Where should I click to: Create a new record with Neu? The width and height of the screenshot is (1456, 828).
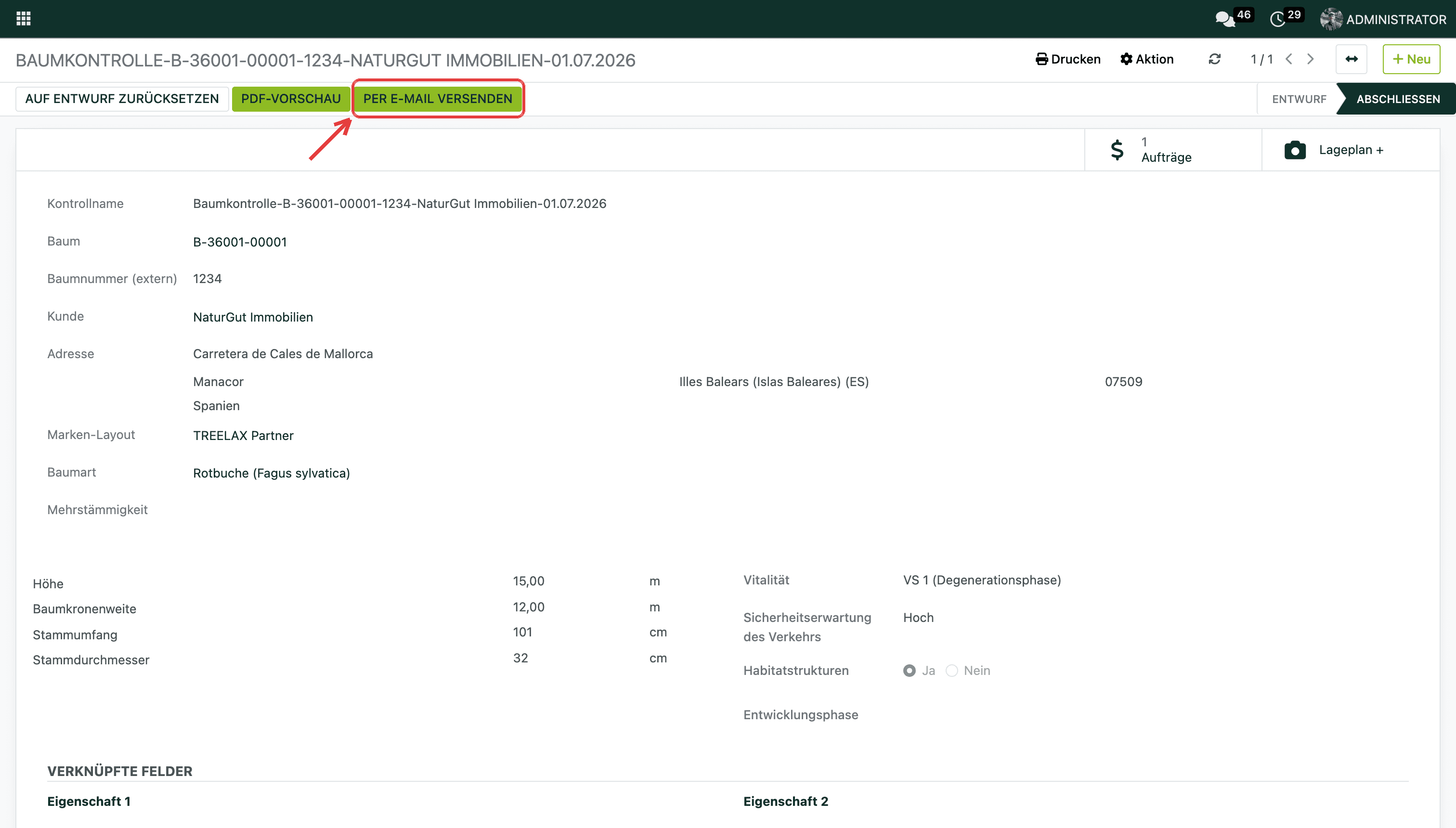(1411, 59)
